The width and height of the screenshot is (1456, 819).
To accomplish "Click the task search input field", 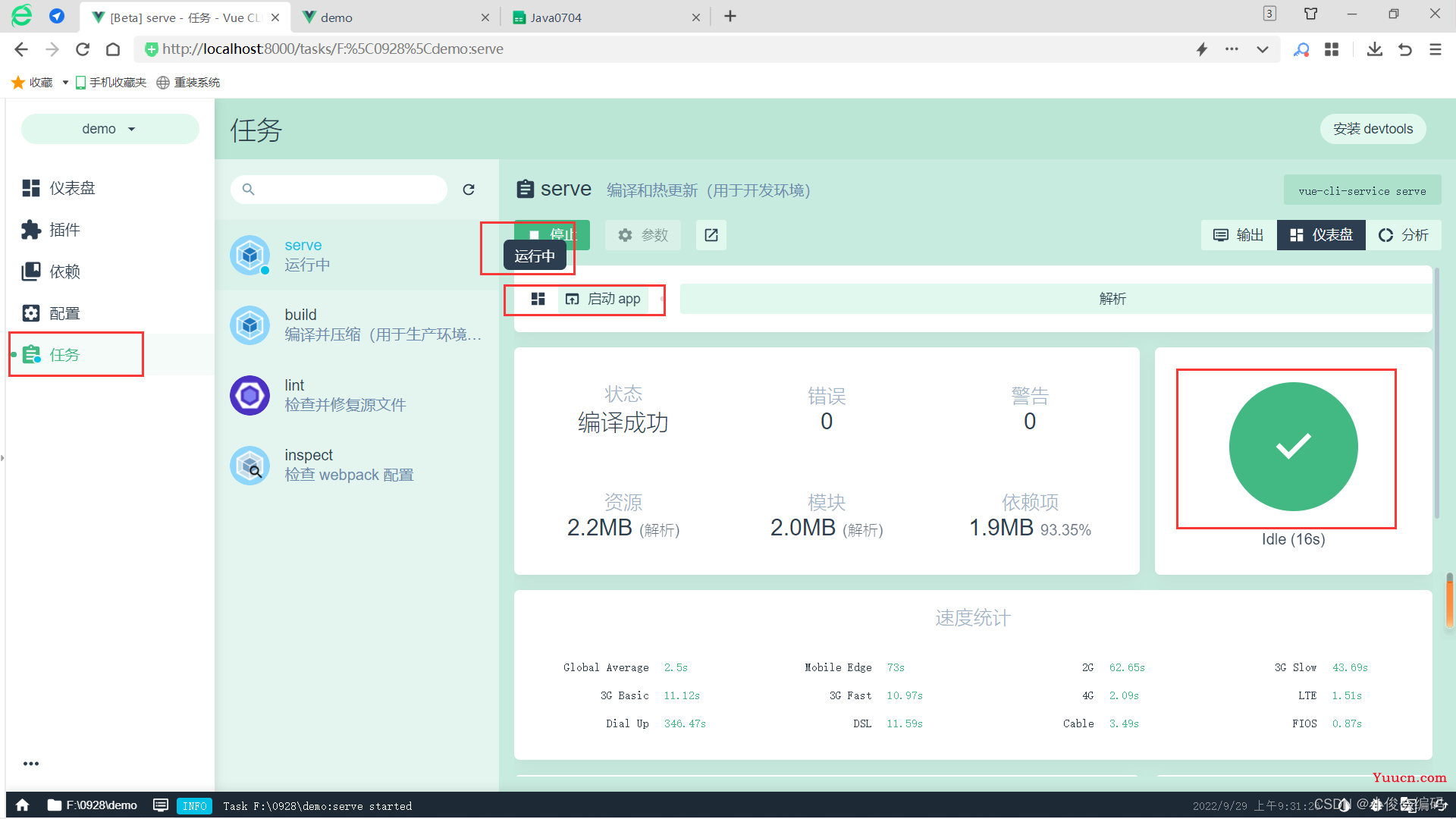I will click(x=339, y=190).
